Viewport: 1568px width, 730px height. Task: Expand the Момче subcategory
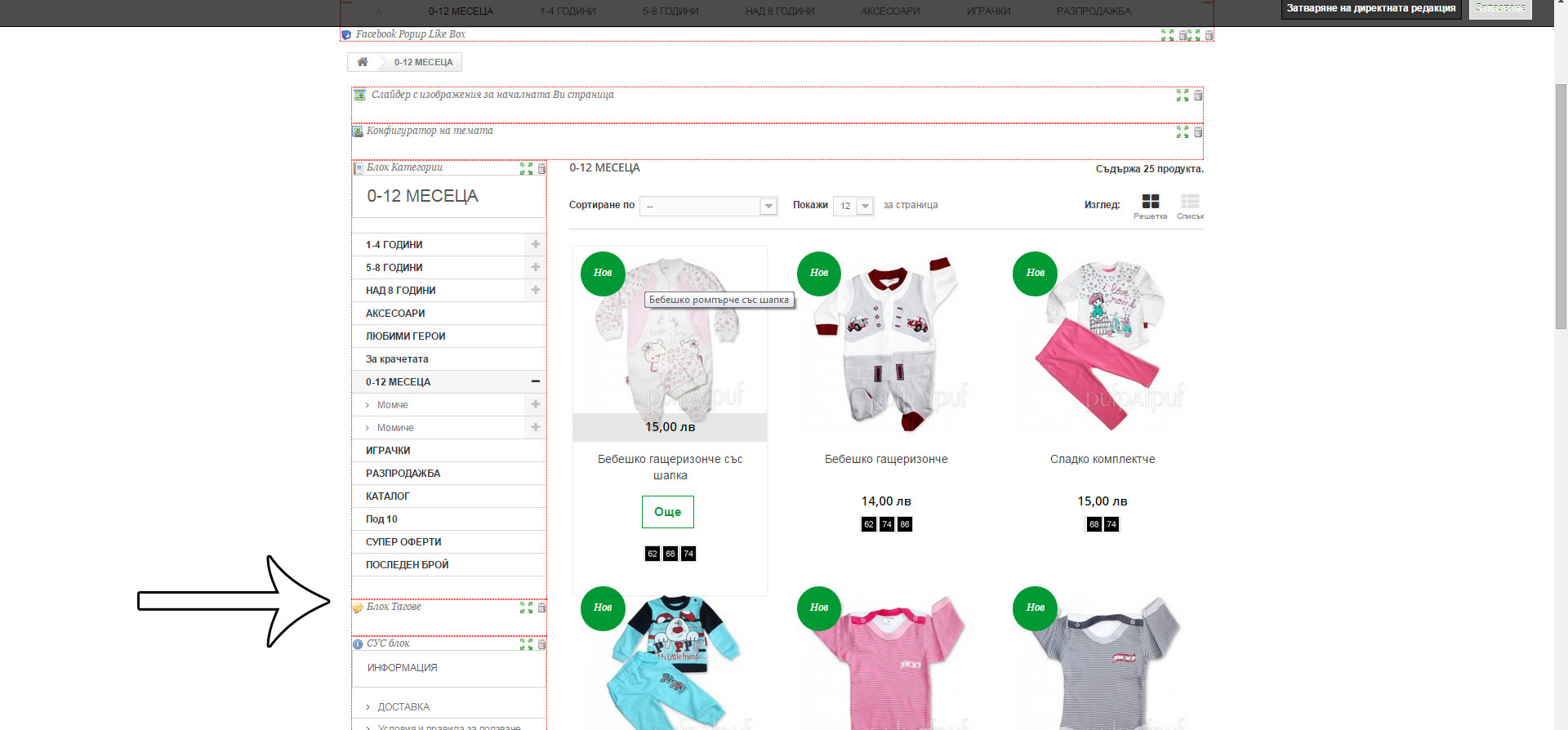point(535,404)
